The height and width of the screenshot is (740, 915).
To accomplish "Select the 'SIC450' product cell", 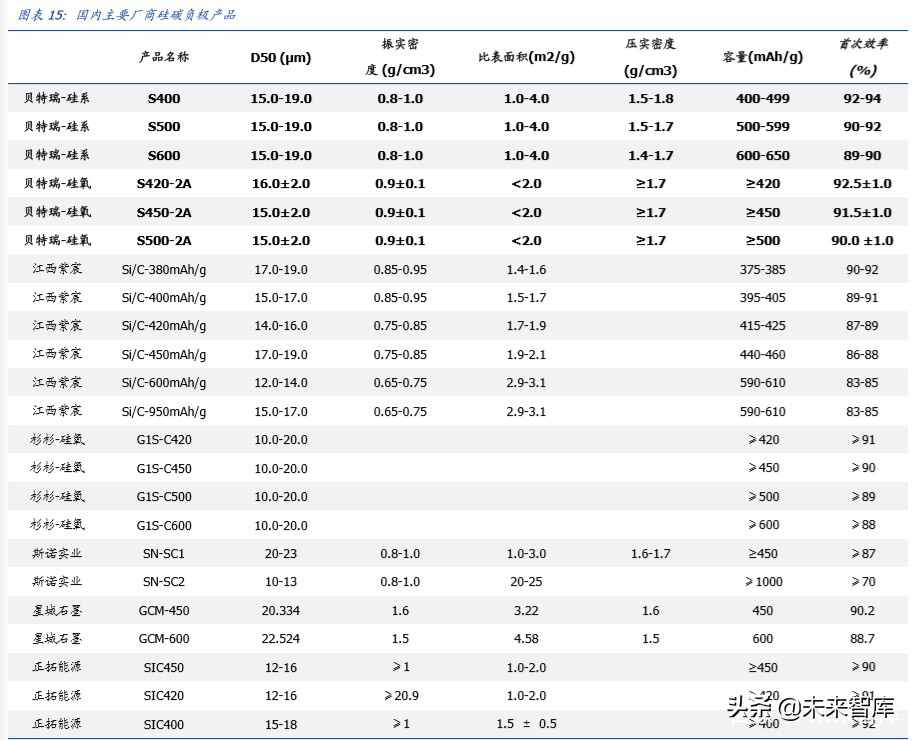I will coord(164,667).
